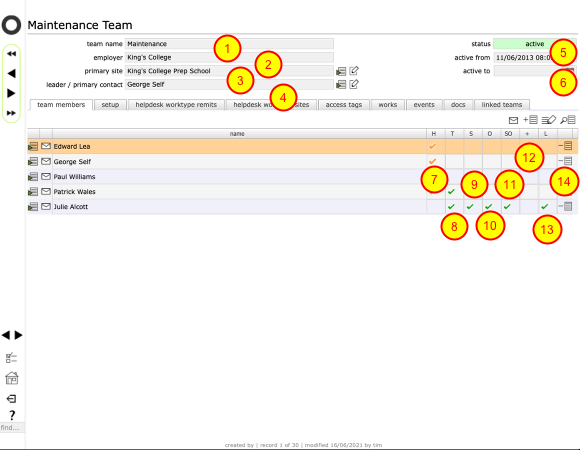Navigate back with the lower-left black arrow
Viewport: 580px width, 450px height.
(6, 335)
